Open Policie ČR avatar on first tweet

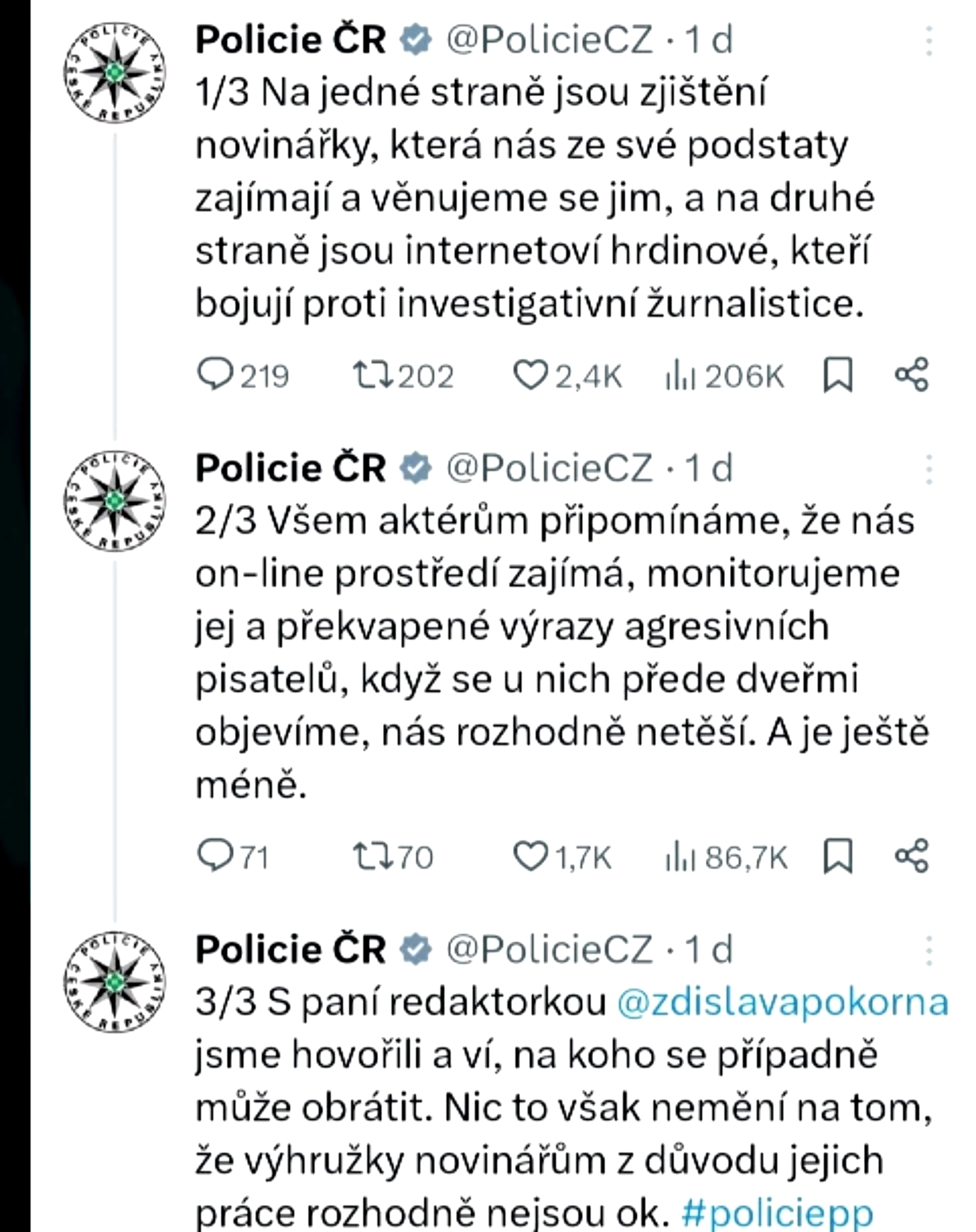tap(115, 73)
